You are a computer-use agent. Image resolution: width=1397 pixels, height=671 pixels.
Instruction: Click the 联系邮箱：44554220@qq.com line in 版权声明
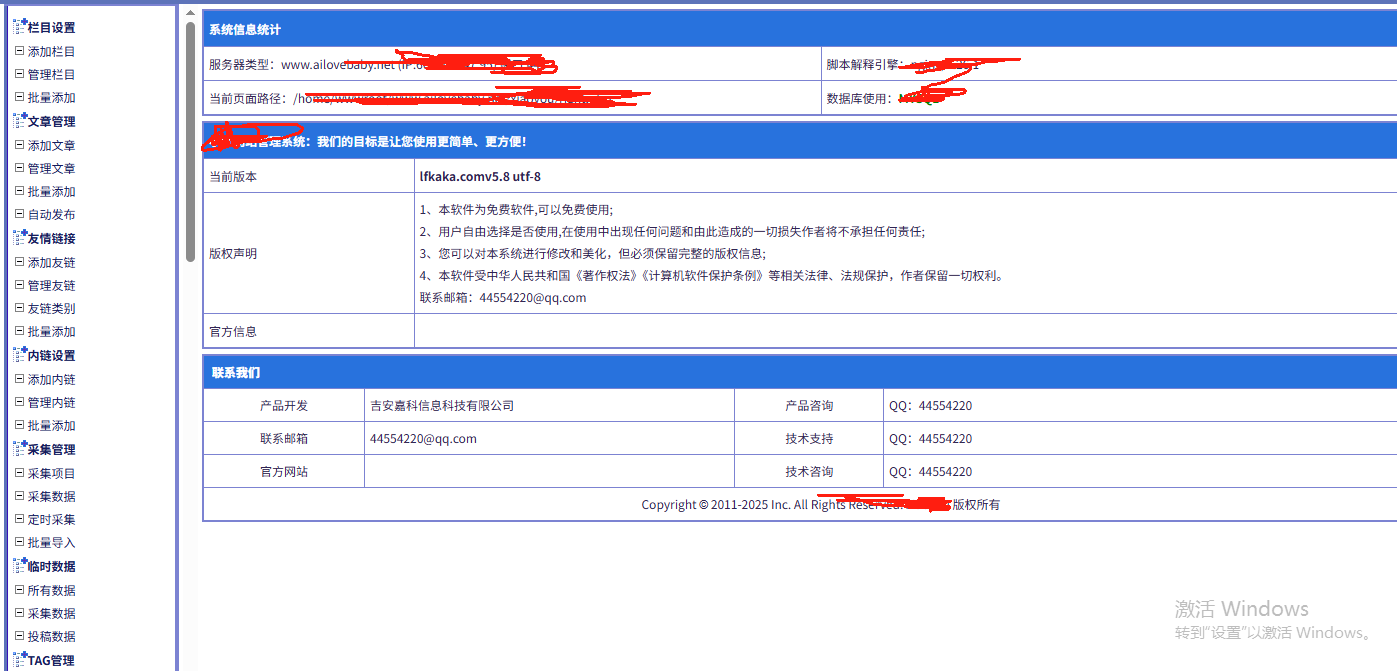(503, 298)
